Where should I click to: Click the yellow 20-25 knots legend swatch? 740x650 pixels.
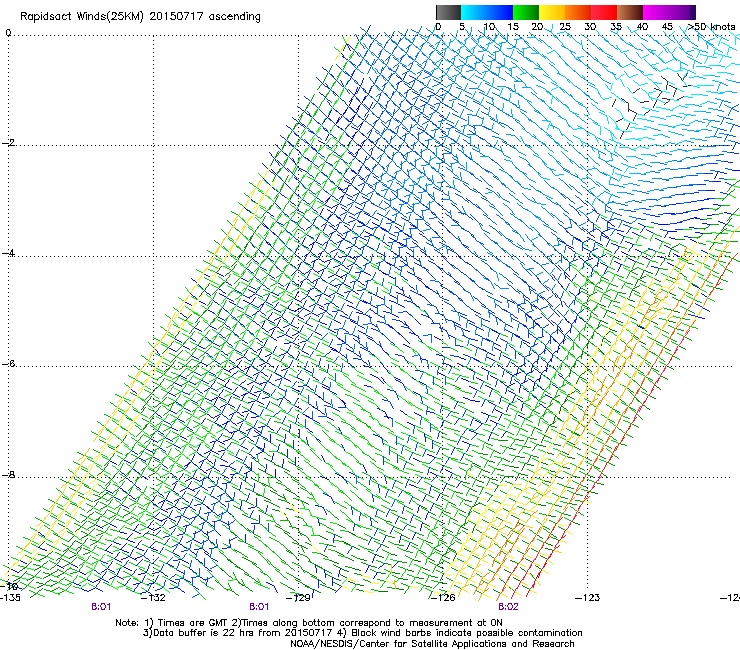(x=552, y=12)
